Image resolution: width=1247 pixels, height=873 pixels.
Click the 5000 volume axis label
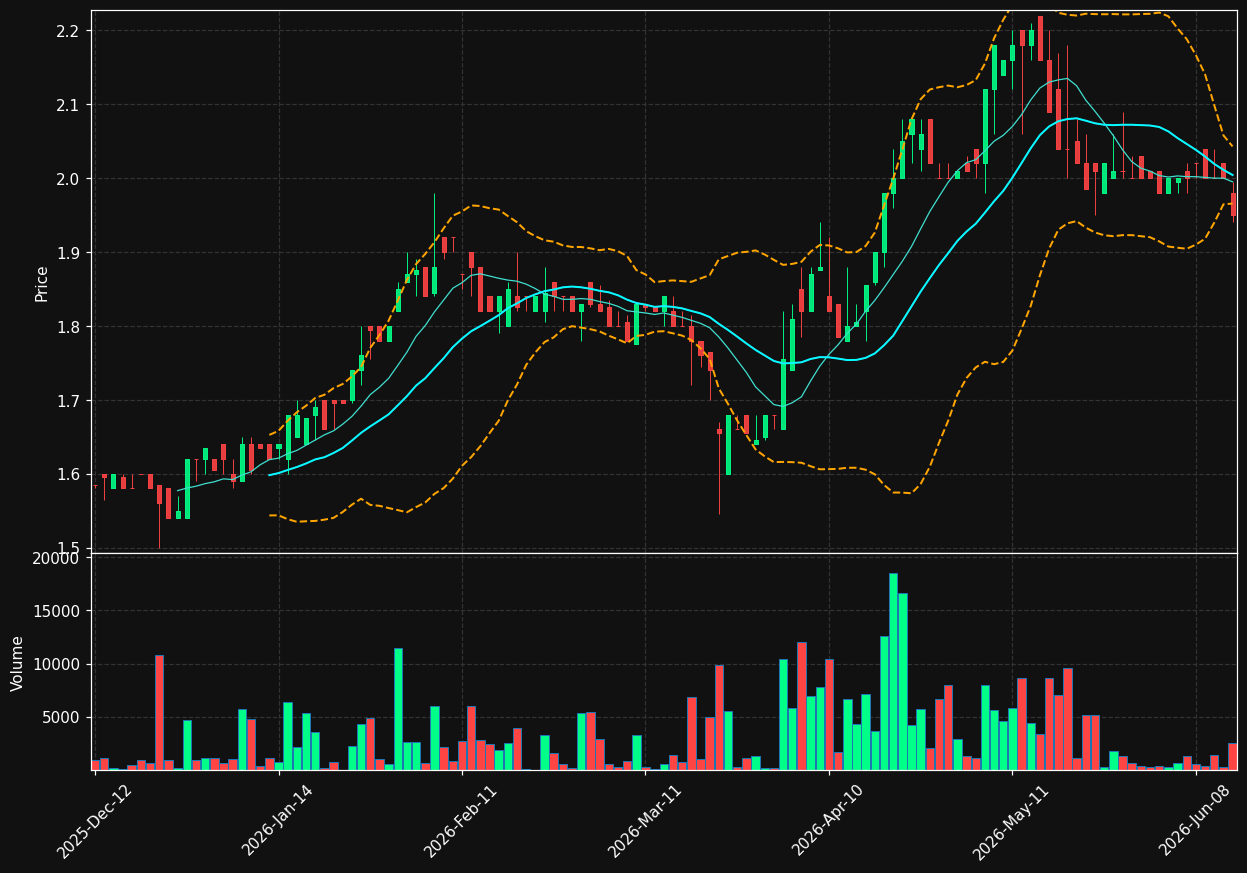61,717
